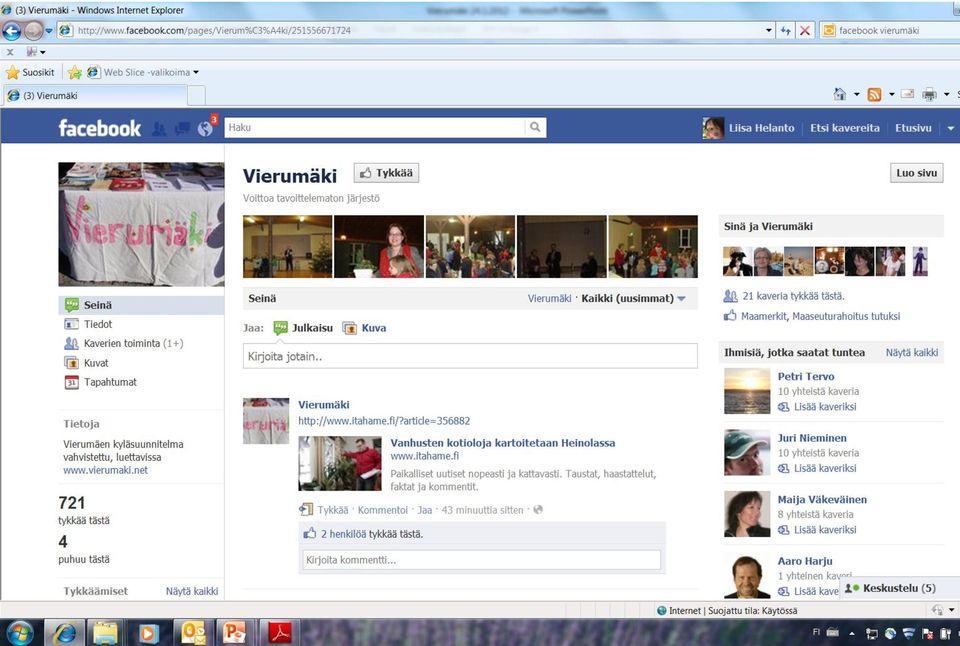Open Facebook friend requests icon

pos(159,129)
